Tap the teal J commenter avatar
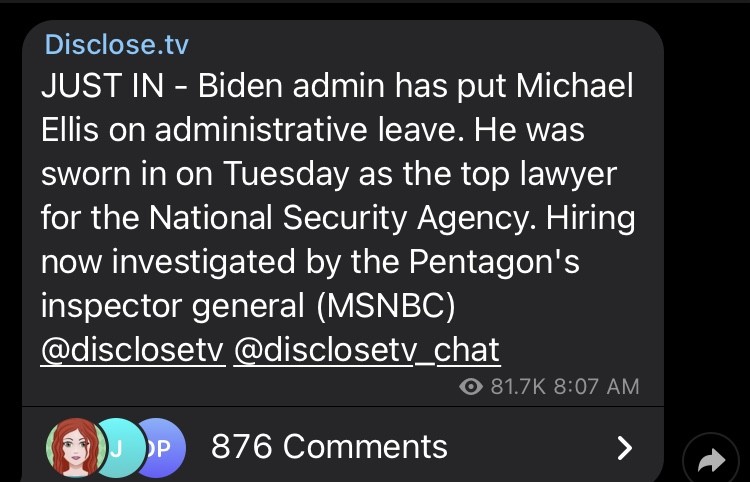Viewport: 750px width, 482px height. click(117, 446)
